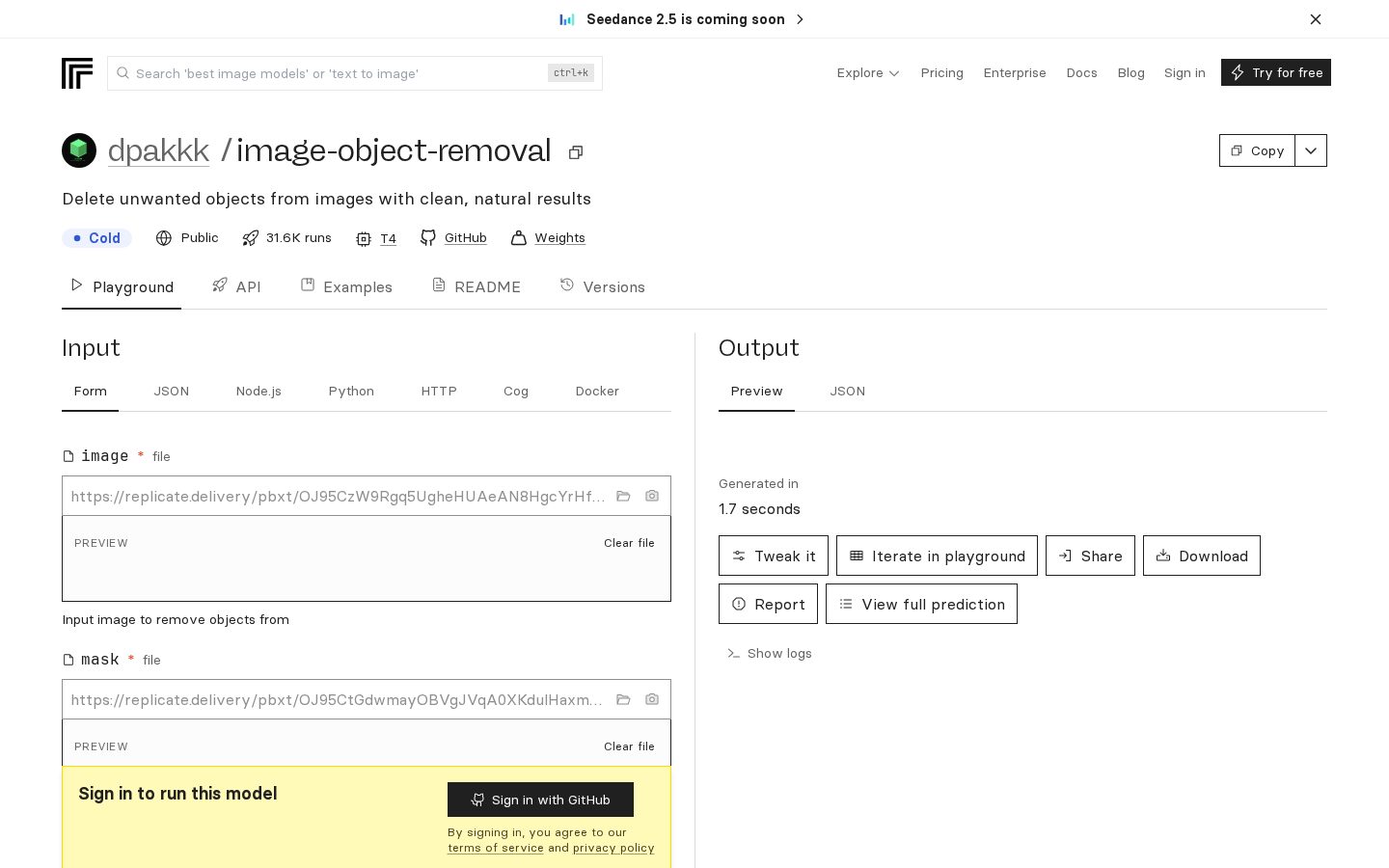Open the GitHub repository link
The image size is (1389, 868).
pos(465,238)
